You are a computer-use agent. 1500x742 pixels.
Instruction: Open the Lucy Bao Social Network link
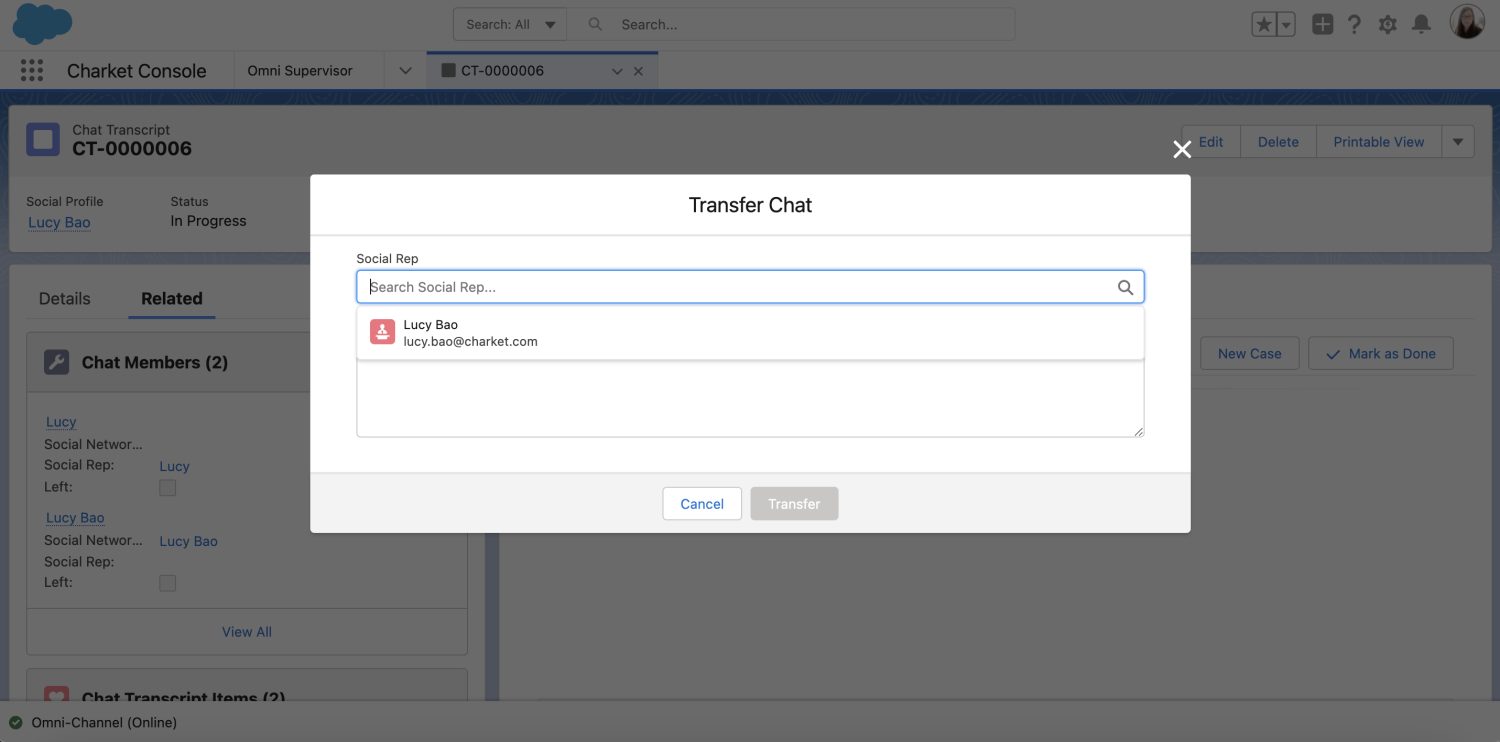[188, 541]
